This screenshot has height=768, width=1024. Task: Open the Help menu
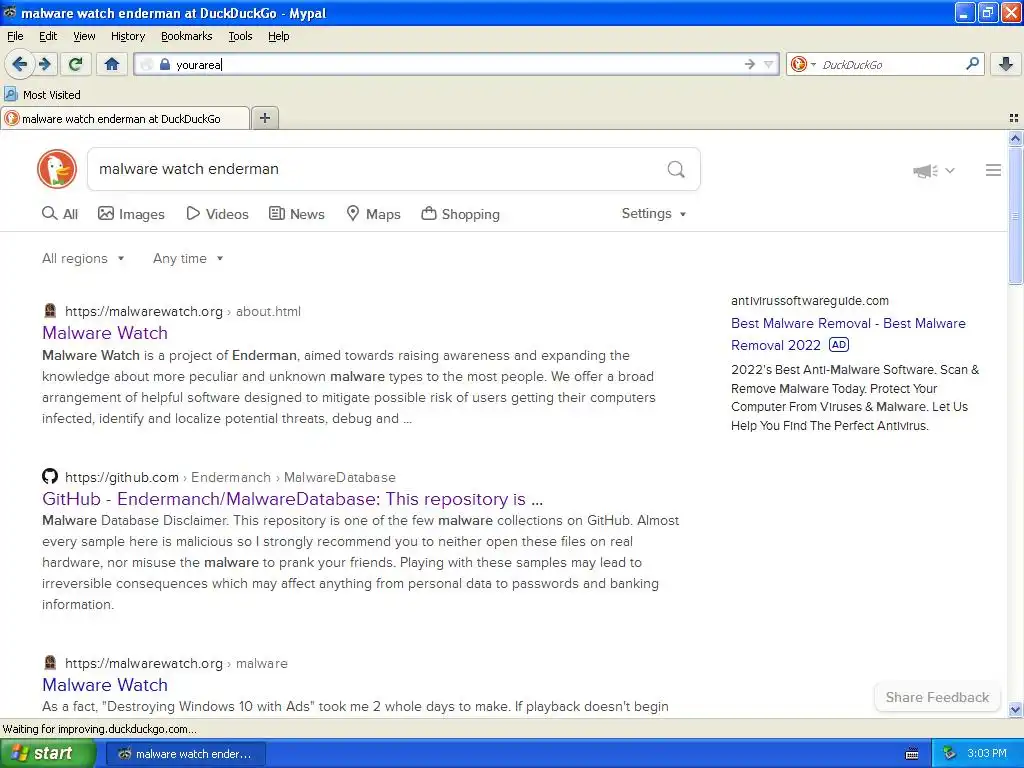tap(278, 36)
